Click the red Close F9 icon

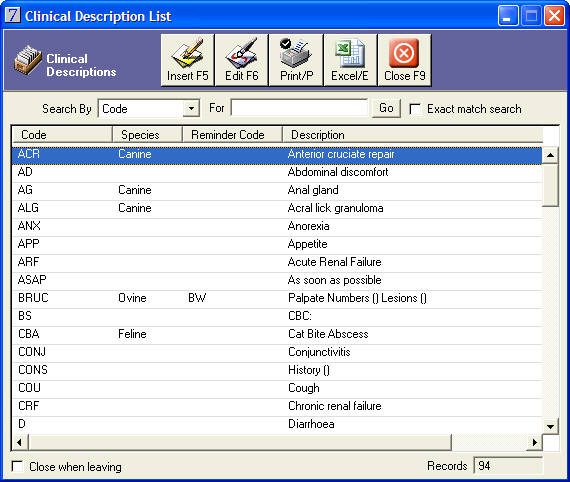[404, 53]
